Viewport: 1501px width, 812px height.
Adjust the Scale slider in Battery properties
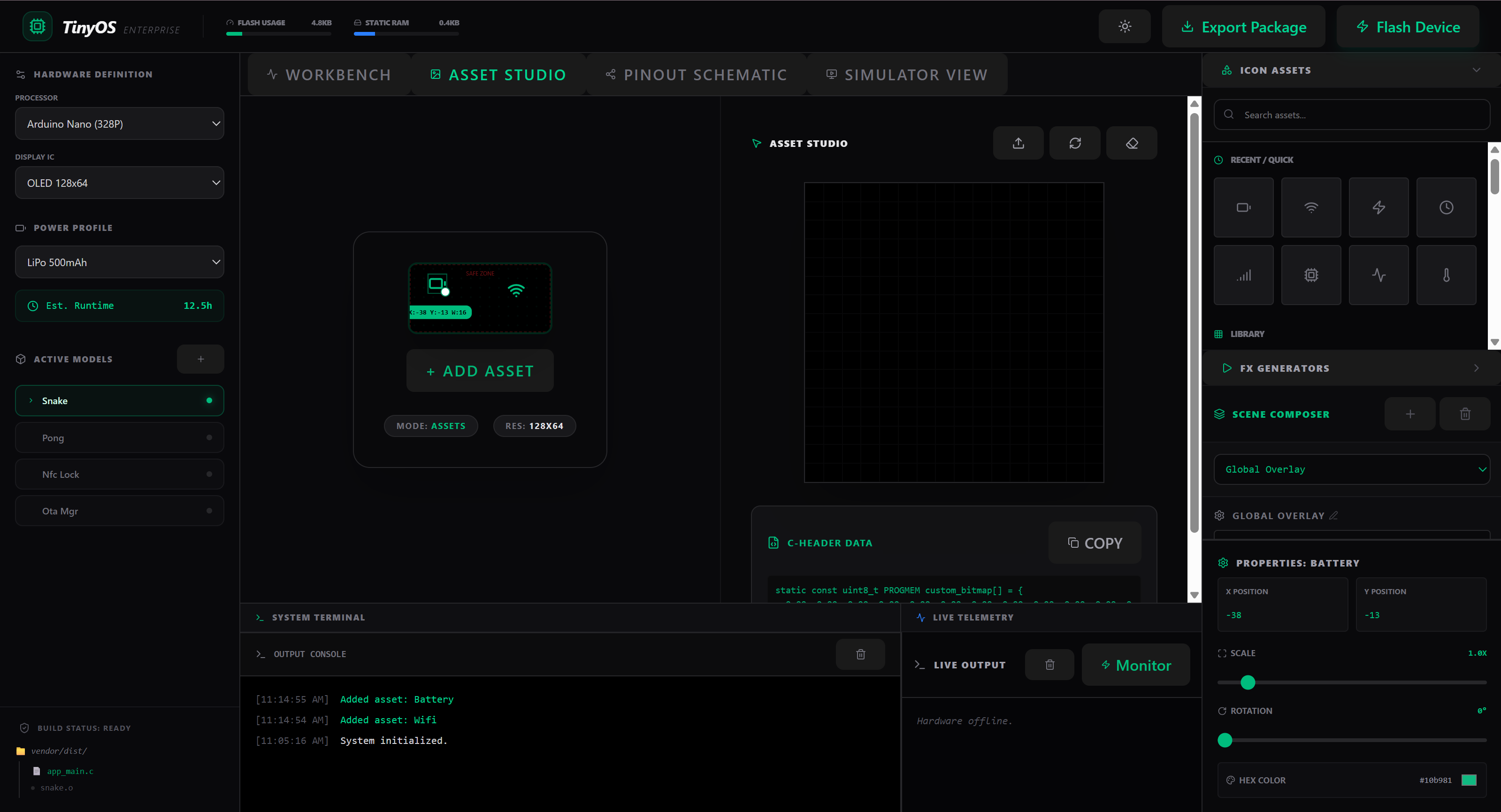click(1248, 682)
